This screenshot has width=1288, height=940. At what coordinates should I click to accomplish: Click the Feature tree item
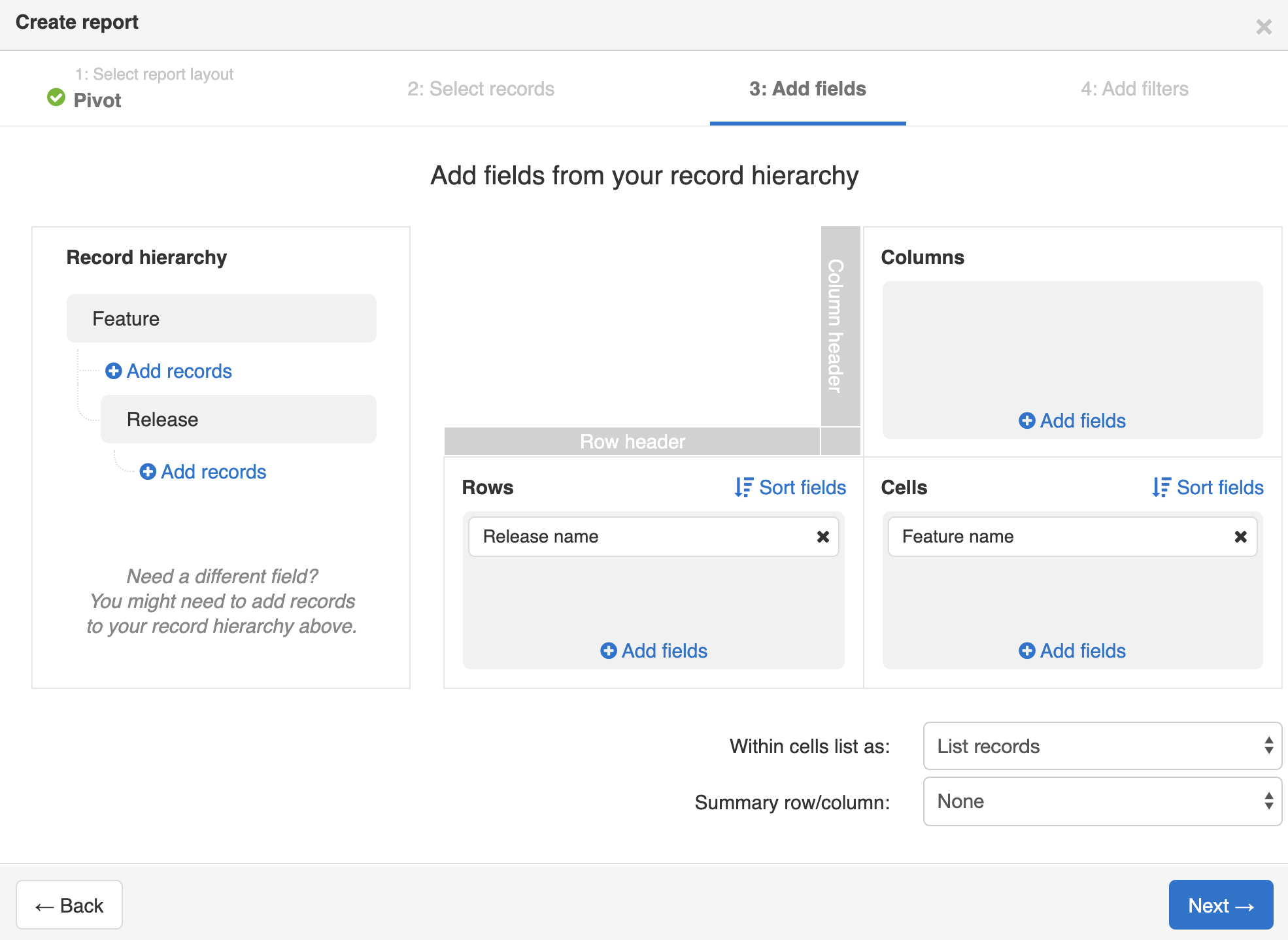click(x=221, y=318)
